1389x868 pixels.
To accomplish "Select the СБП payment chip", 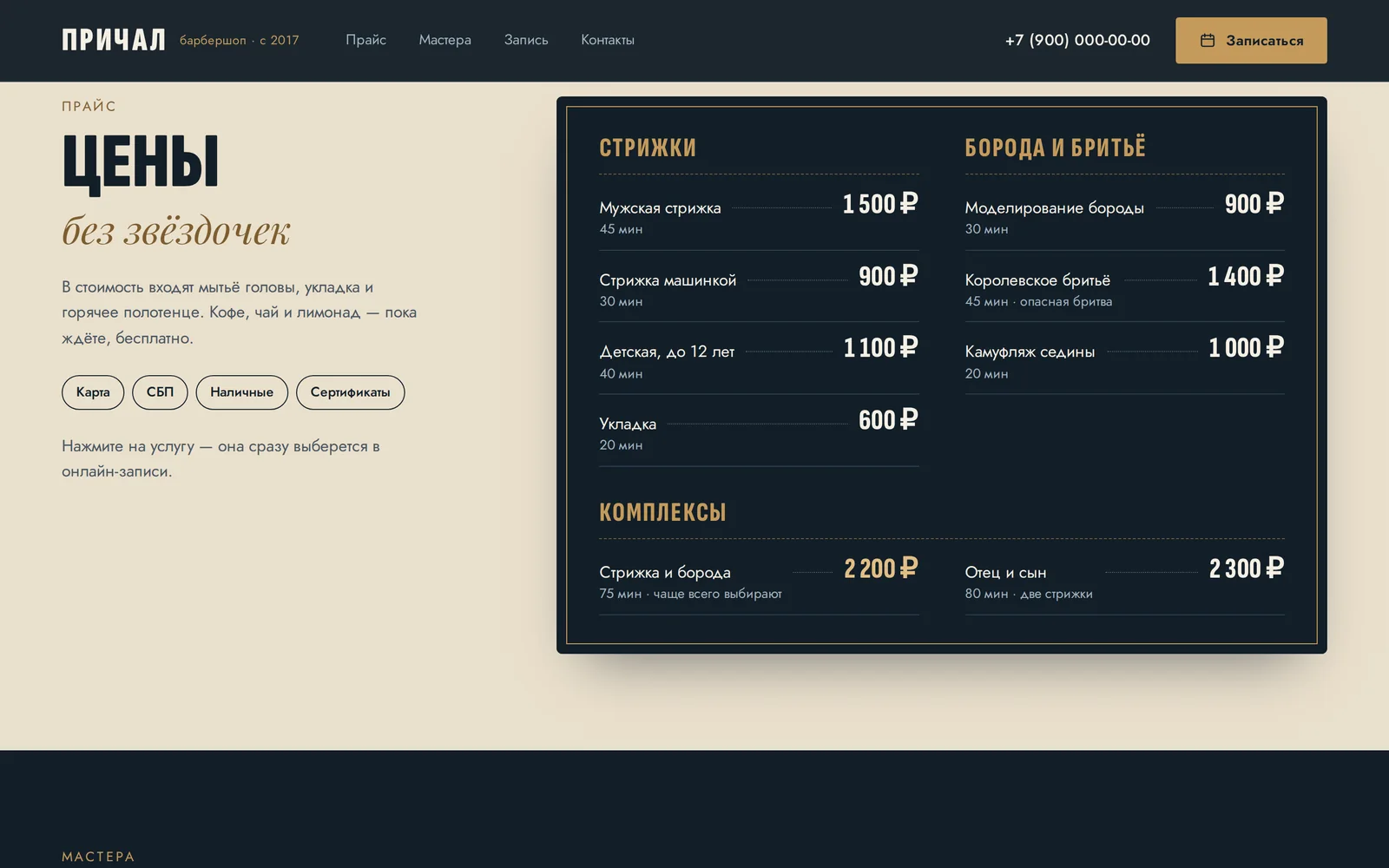I will click(x=160, y=392).
